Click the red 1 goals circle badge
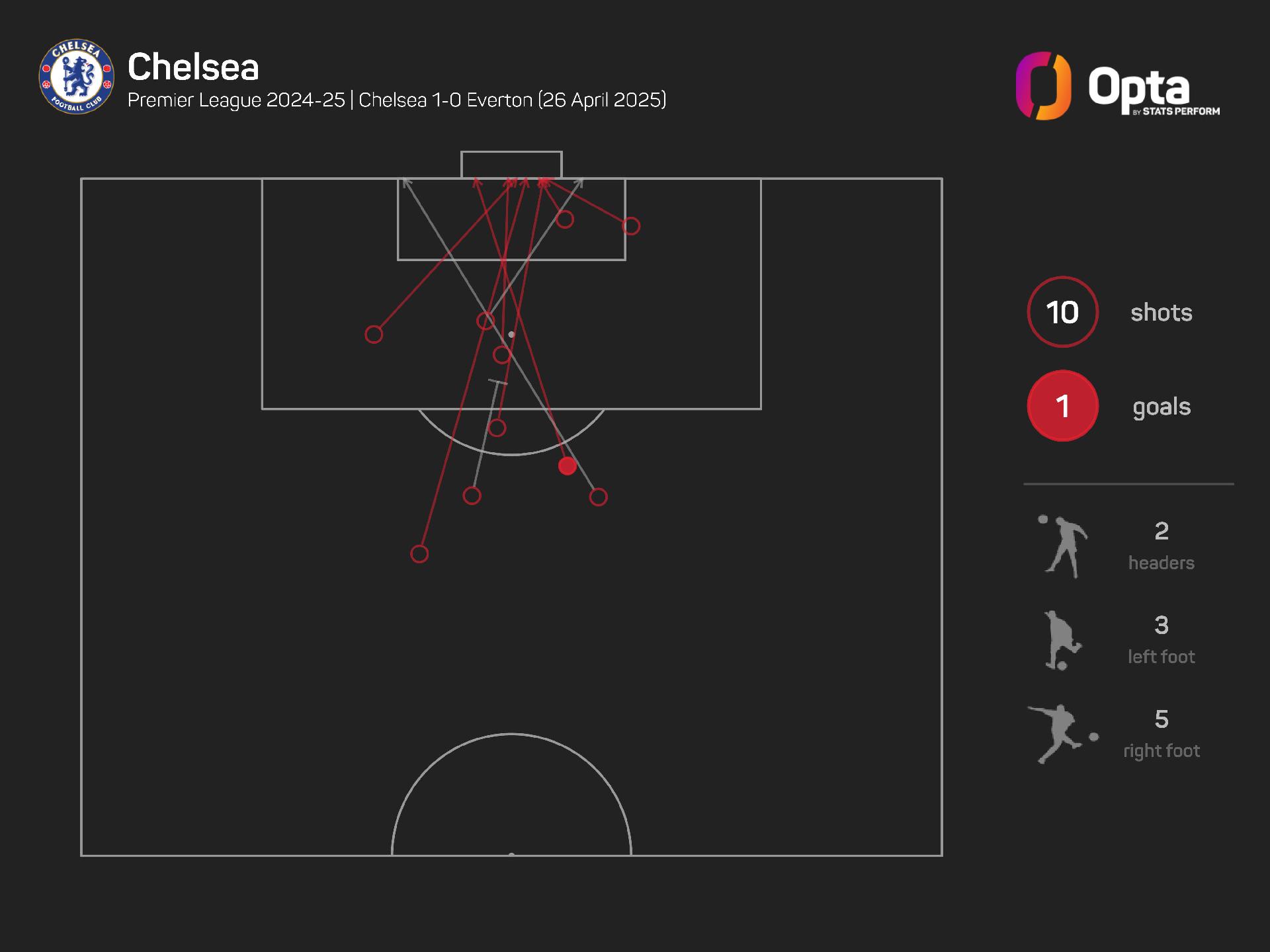Viewport: 1270px width, 952px height. click(1062, 406)
